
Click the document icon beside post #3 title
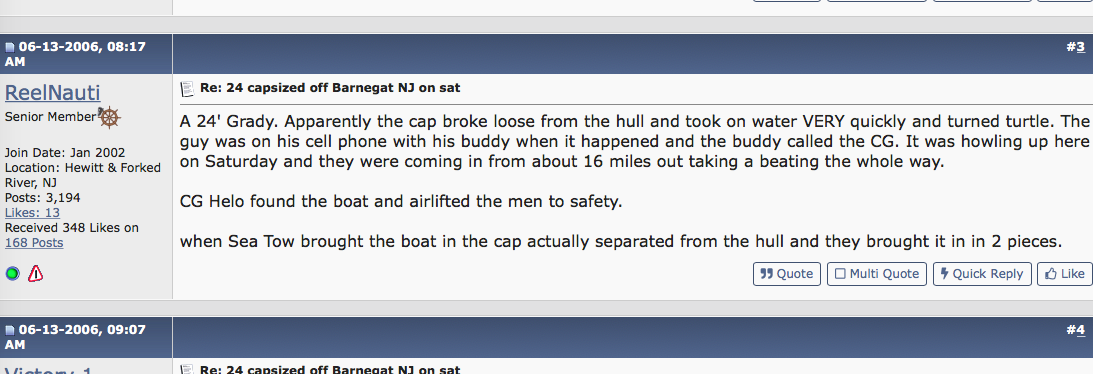click(x=187, y=89)
